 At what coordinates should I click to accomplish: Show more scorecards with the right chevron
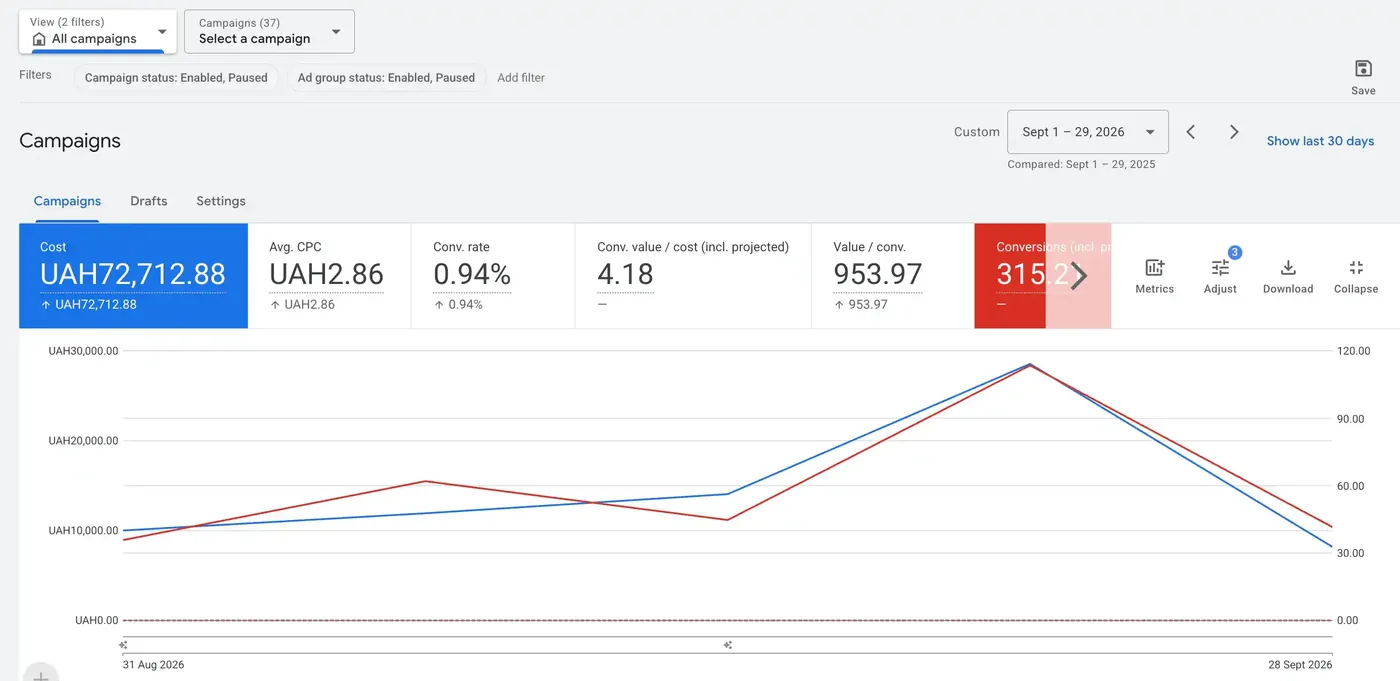[1078, 276]
